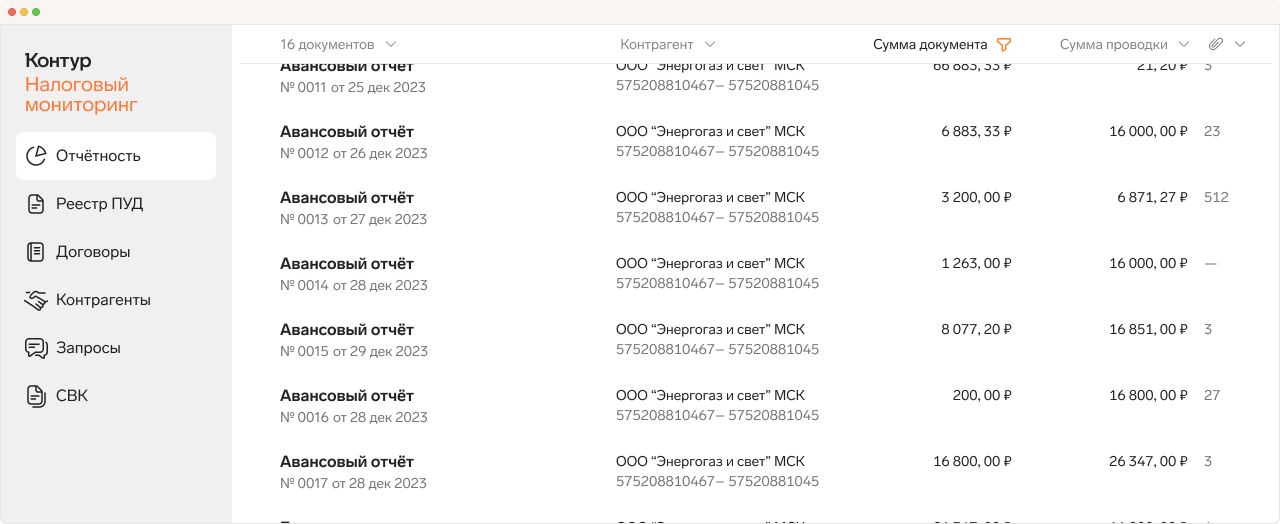Click the Контрагенты handshake icon
The height and width of the screenshot is (524, 1280).
36,300
